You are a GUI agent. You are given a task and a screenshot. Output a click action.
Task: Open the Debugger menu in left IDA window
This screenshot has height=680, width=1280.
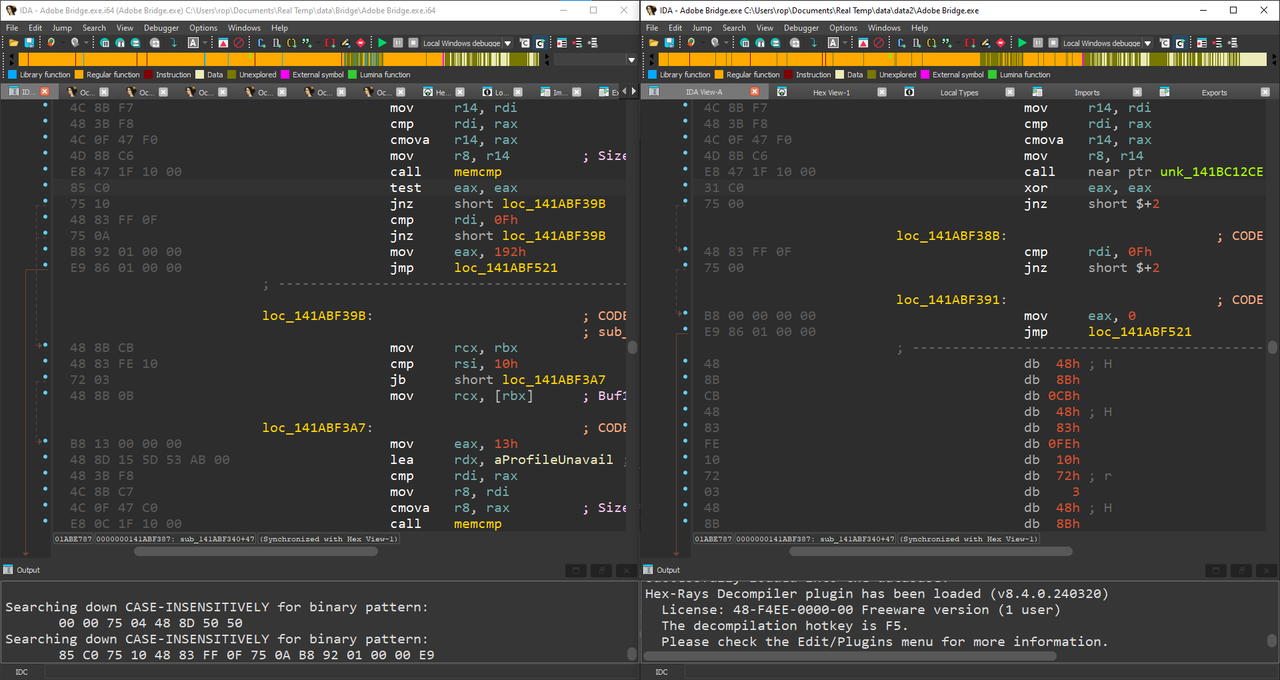coord(161,28)
